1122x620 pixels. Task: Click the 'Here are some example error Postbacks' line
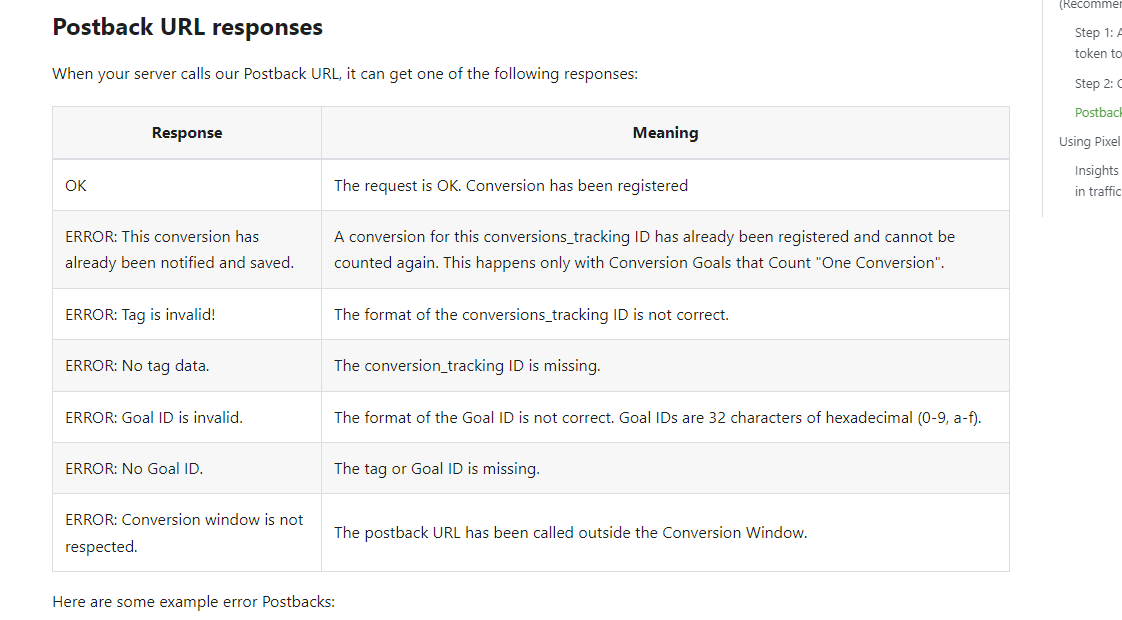click(x=193, y=601)
